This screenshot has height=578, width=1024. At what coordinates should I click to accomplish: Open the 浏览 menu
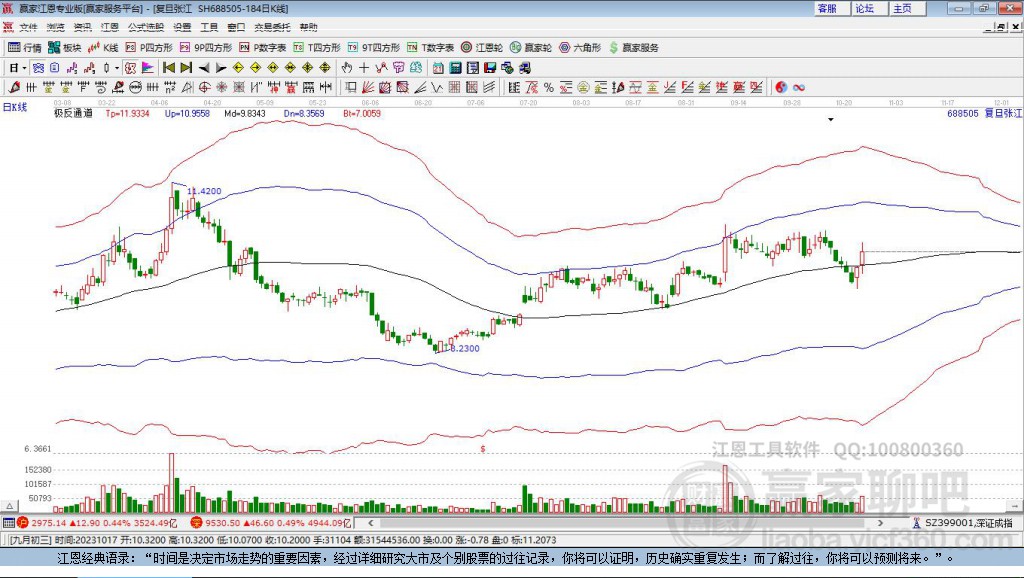(56, 27)
